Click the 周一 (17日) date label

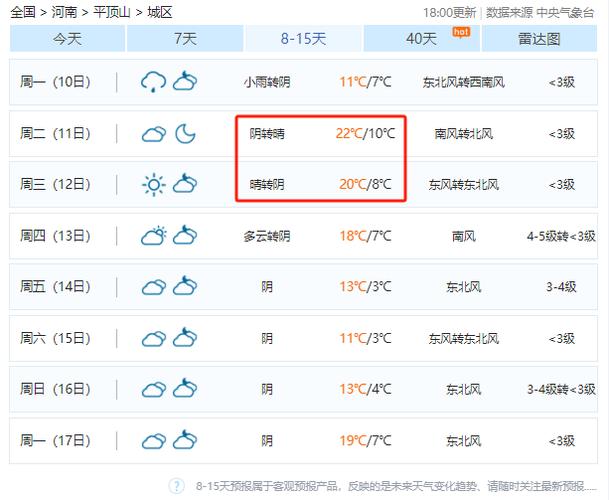55,441
